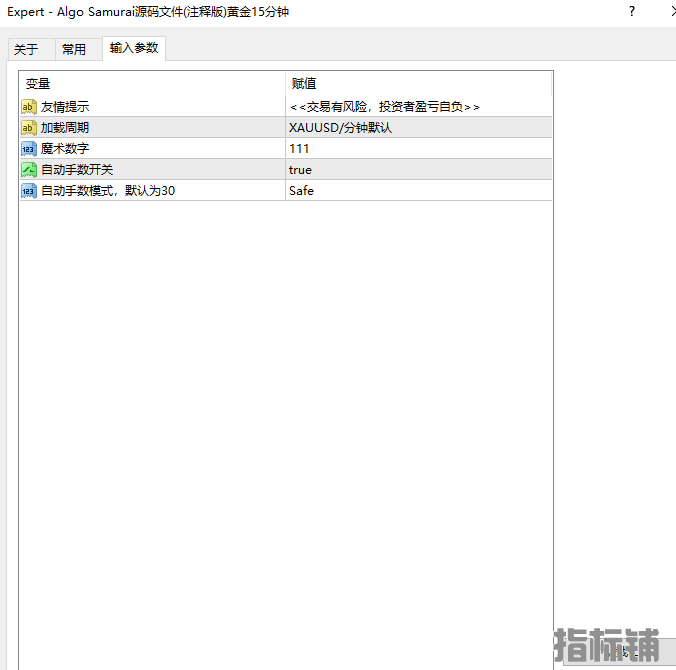
Task: Edit the magic number value 111
Action: (x=419, y=149)
